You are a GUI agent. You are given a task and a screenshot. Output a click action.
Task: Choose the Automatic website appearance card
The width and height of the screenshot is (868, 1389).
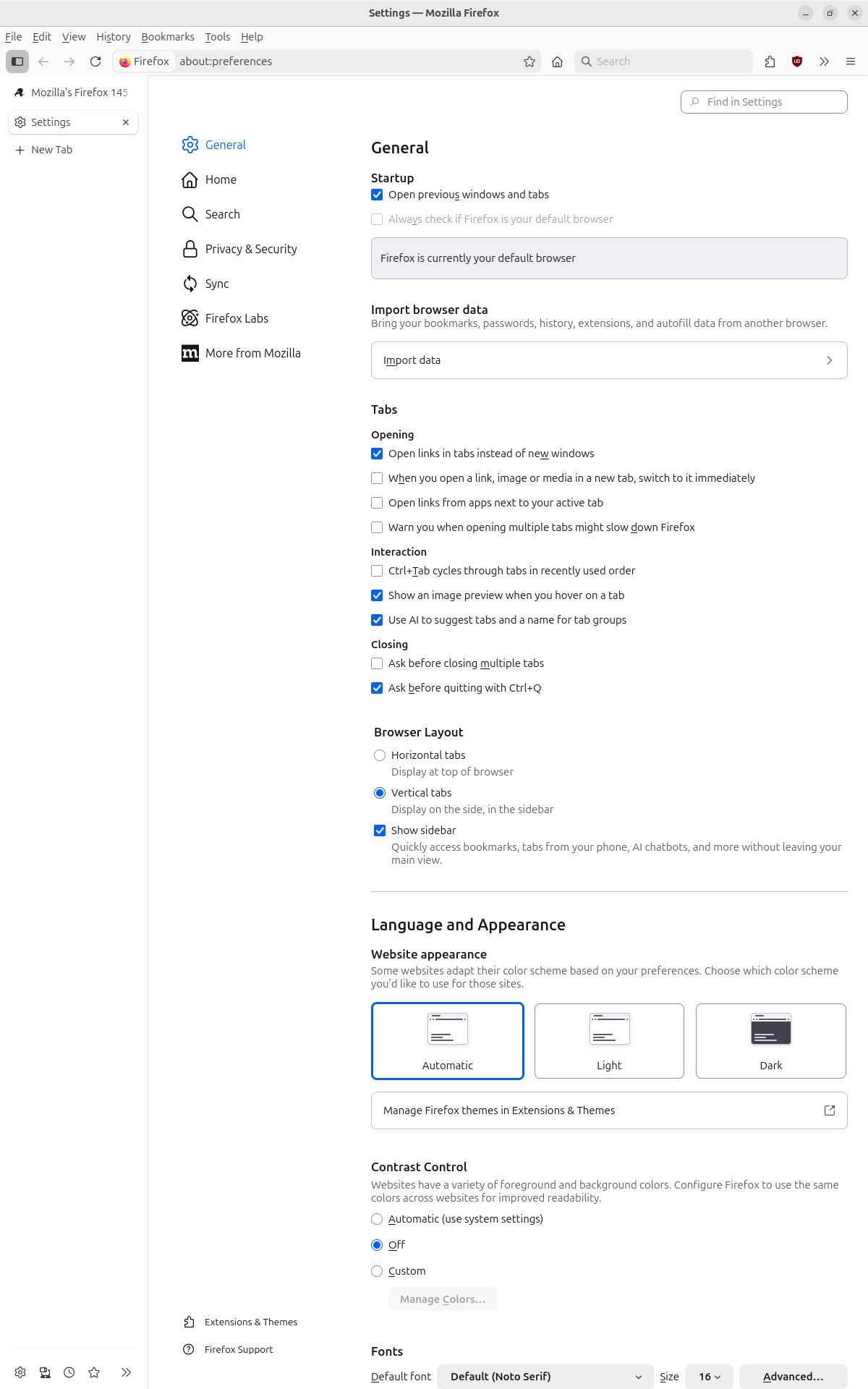(x=448, y=1041)
